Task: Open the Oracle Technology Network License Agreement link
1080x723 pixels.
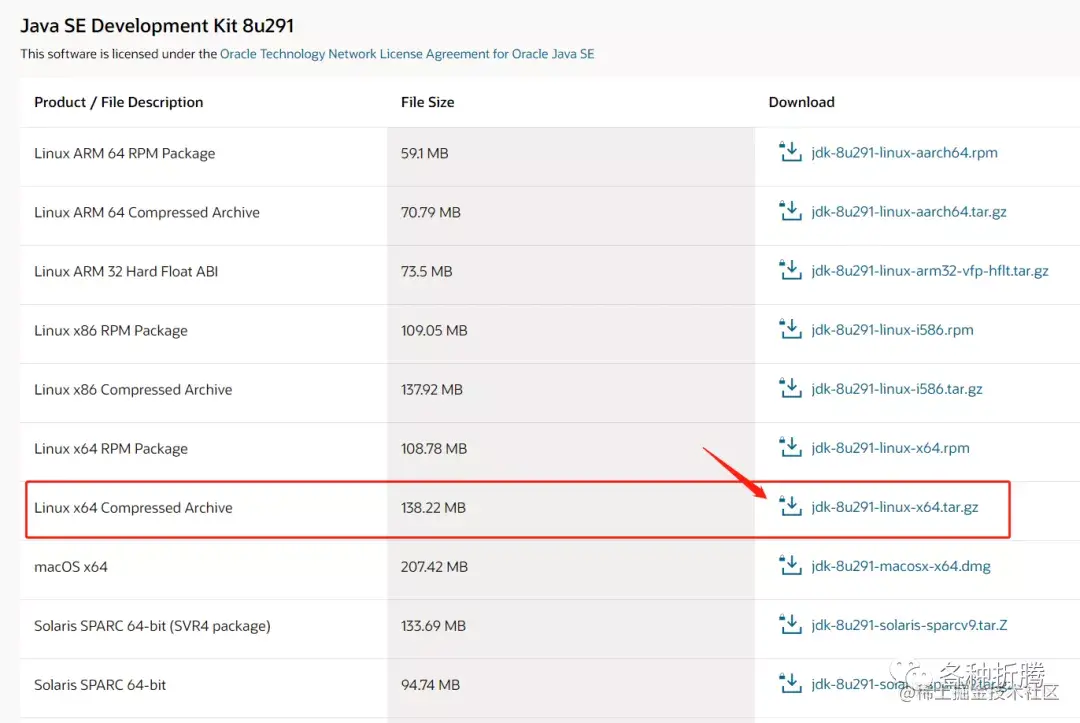Action: [x=407, y=54]
